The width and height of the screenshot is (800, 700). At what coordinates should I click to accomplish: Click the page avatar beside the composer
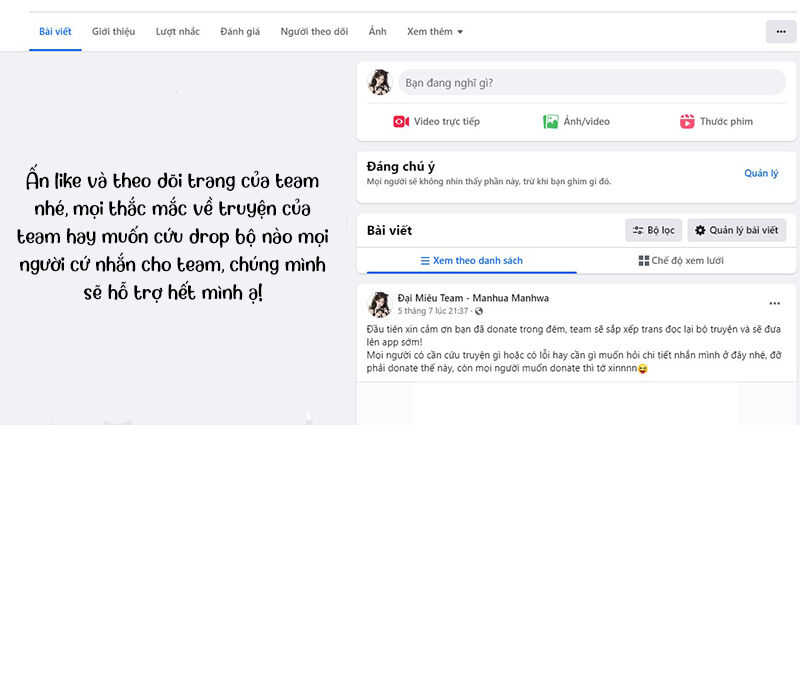click(380, 82)
